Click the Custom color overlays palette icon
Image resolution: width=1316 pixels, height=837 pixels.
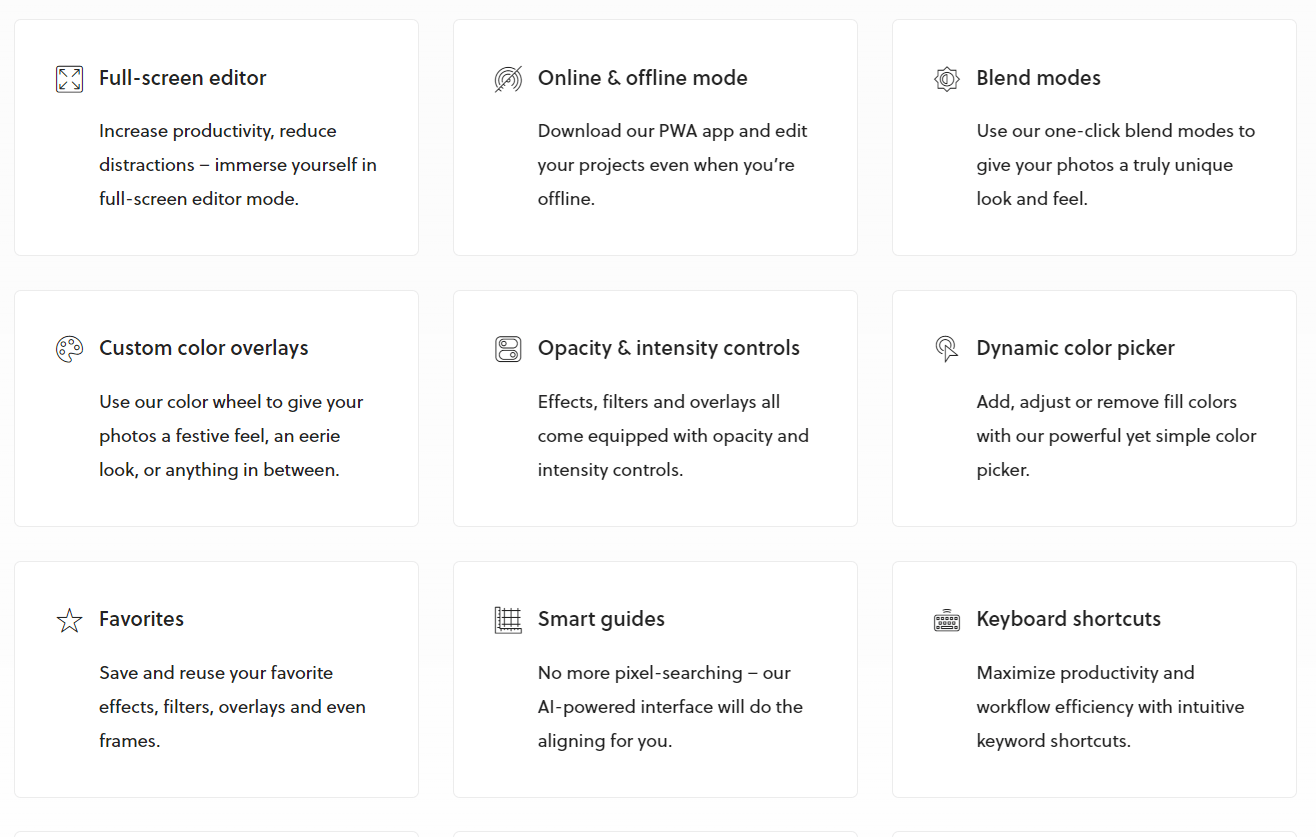69,349
